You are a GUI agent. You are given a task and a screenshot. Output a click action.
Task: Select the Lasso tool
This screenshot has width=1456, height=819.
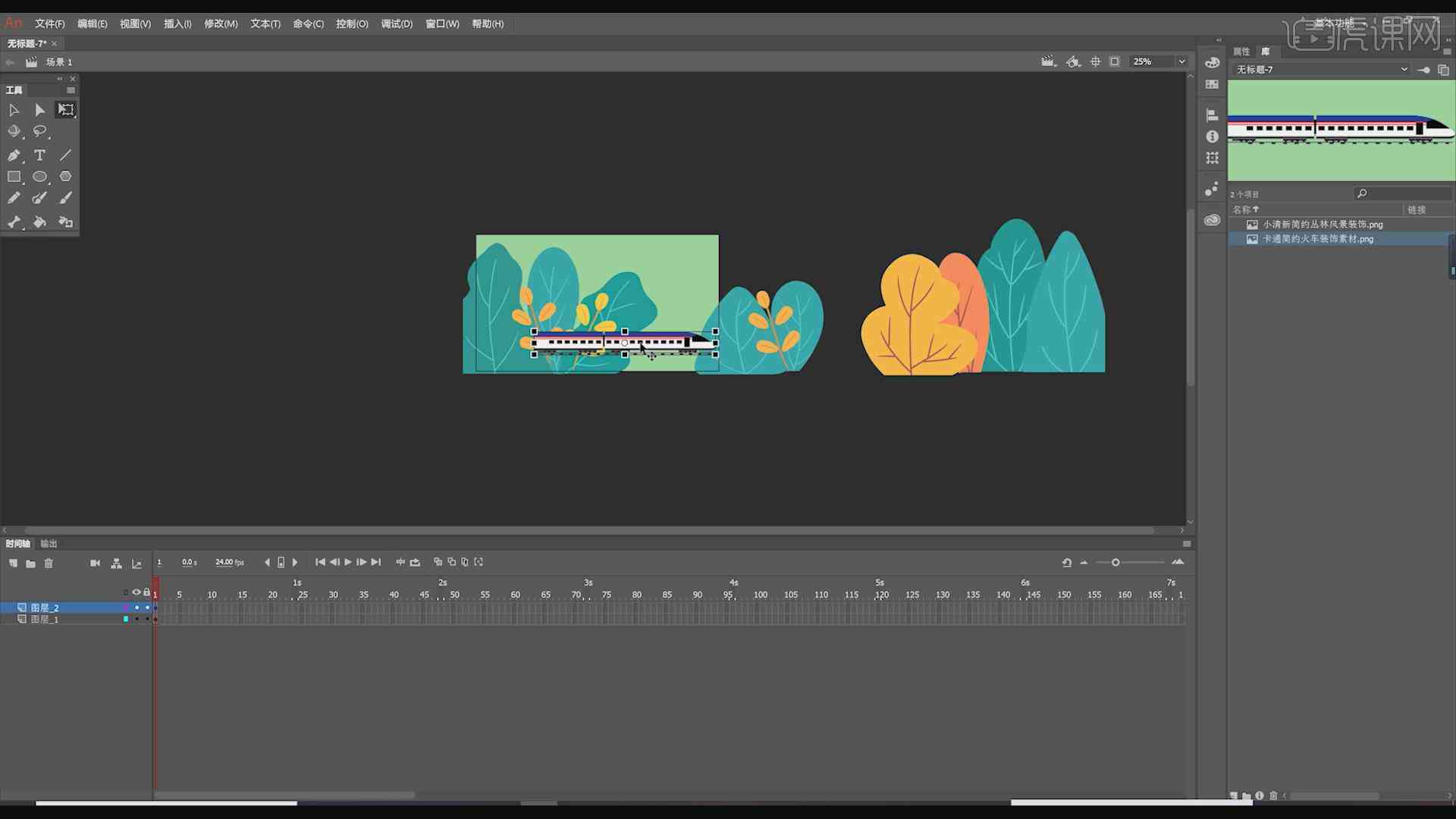tap(39, 131)
